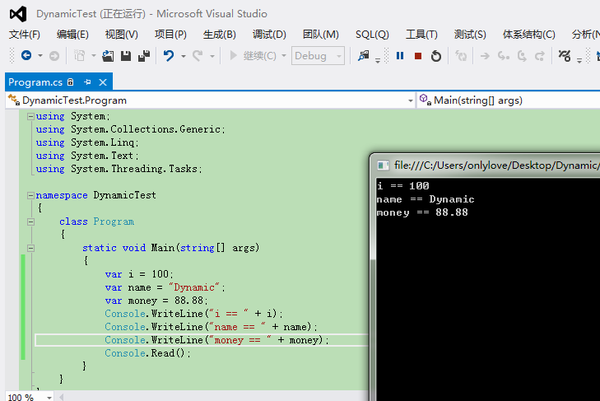Click the Redo arrow icon

coord(198,56)
